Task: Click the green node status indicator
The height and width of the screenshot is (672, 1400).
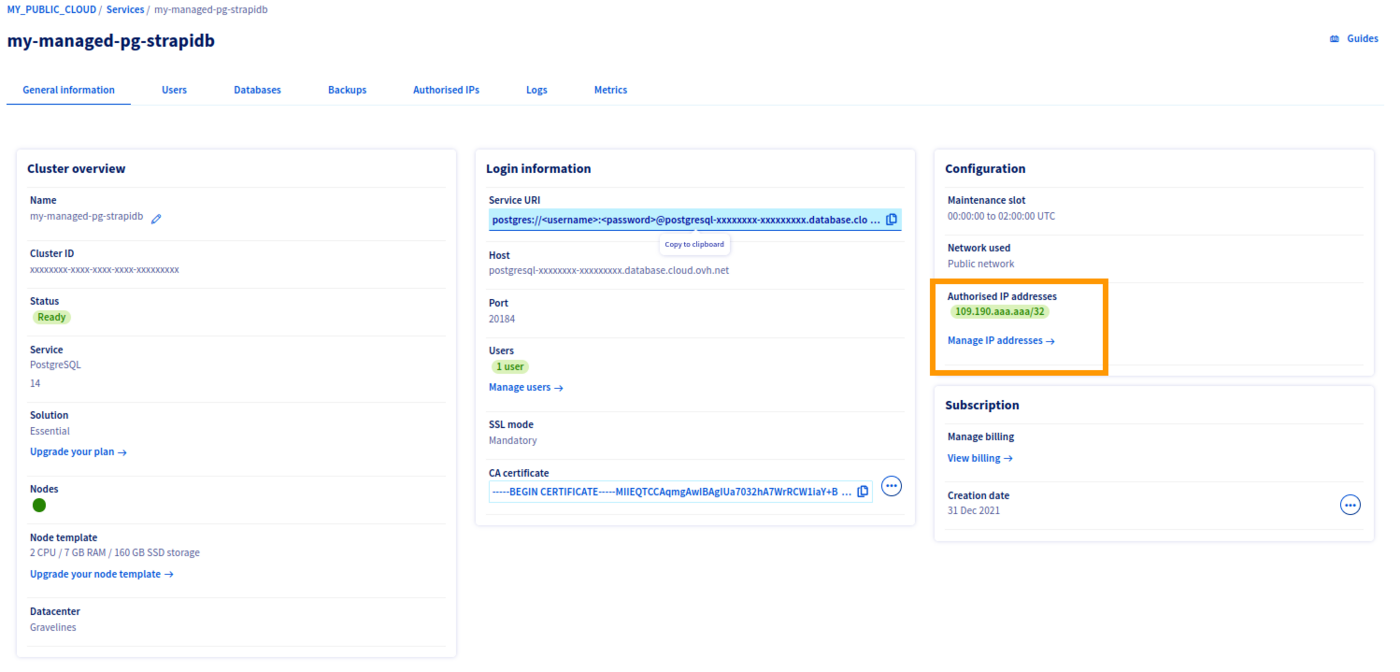Action: coord(38,505)
